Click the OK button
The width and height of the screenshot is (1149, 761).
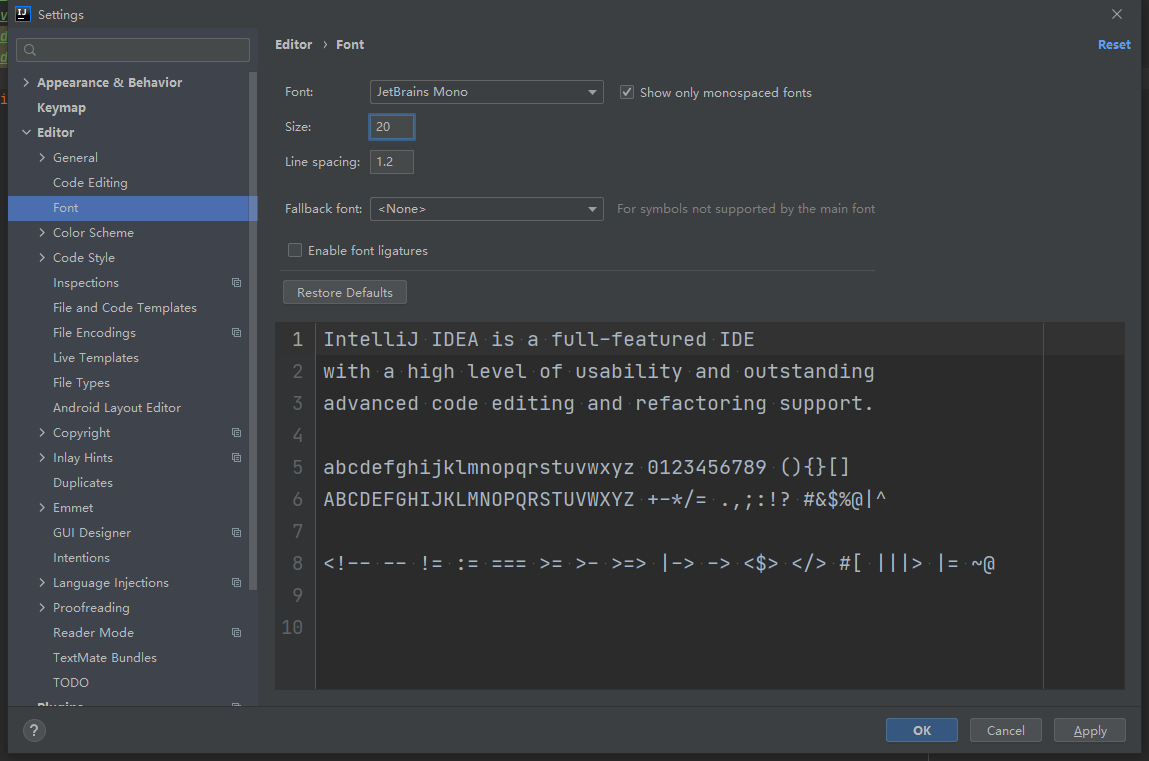[922, 730]
